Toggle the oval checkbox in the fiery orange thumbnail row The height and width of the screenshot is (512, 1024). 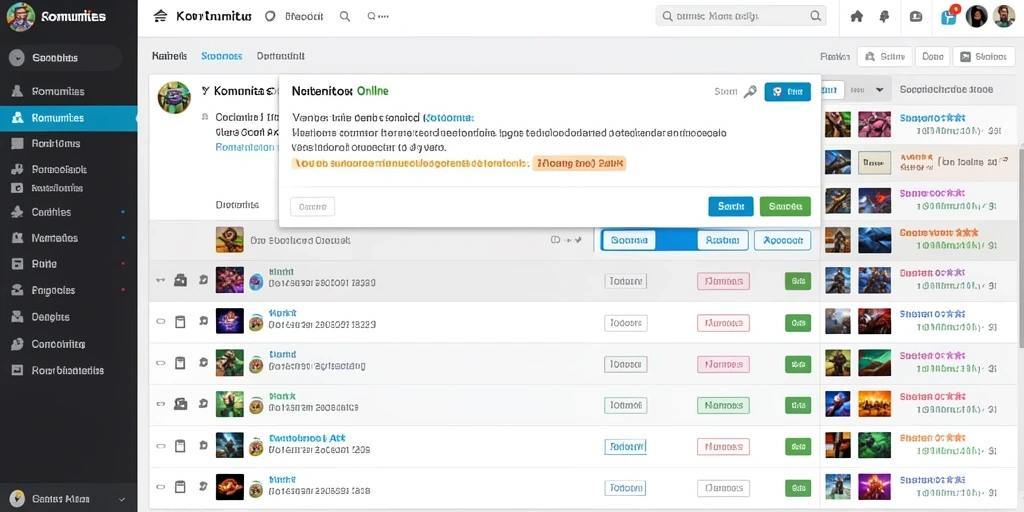[x=161, y=487]
